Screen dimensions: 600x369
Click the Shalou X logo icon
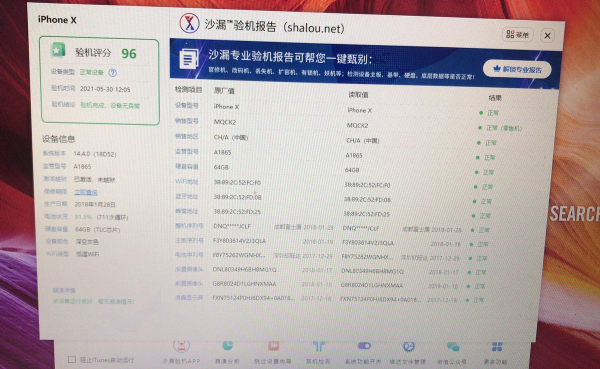[x=189, y=23]
